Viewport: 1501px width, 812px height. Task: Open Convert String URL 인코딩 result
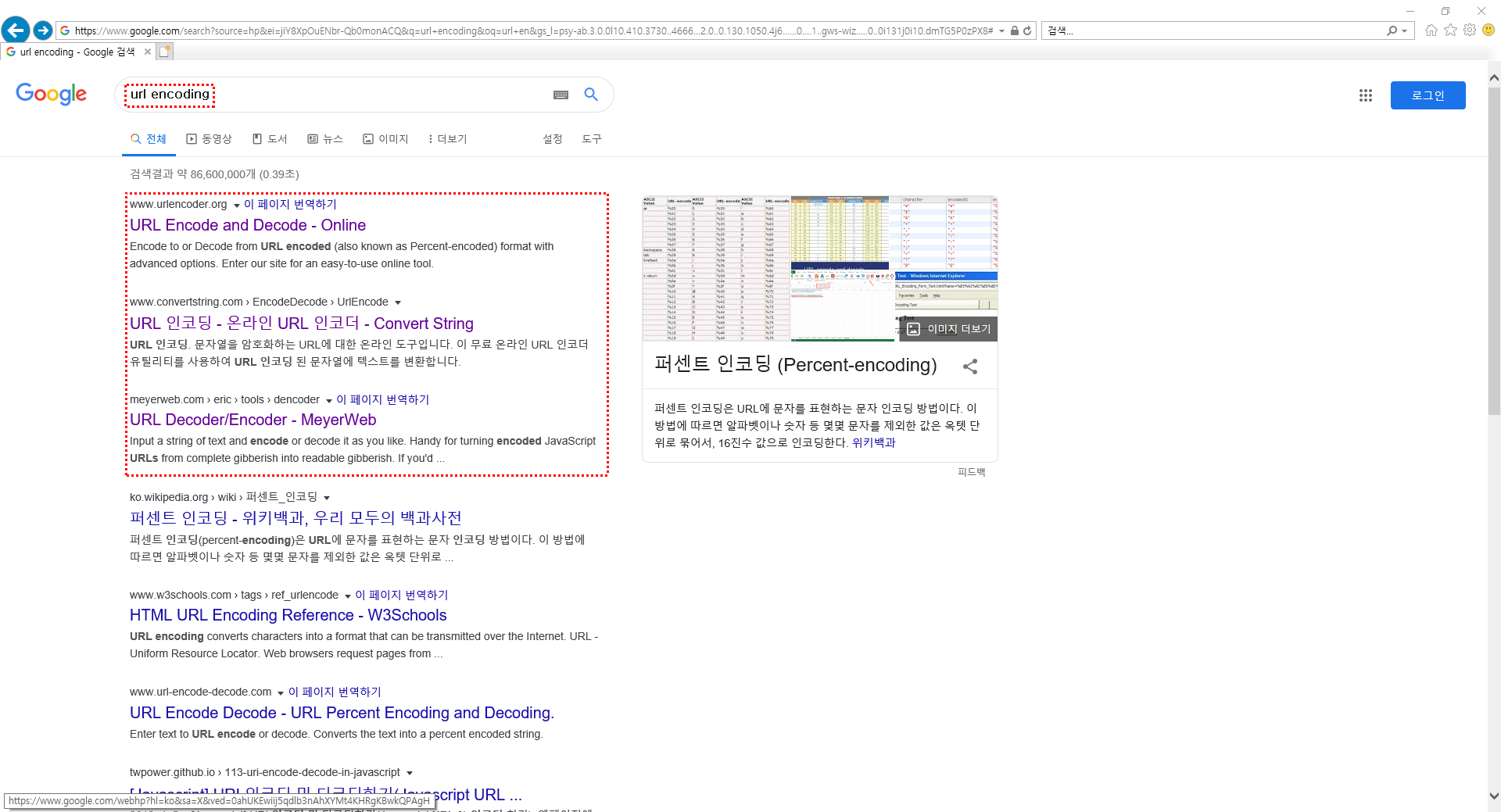302,324
